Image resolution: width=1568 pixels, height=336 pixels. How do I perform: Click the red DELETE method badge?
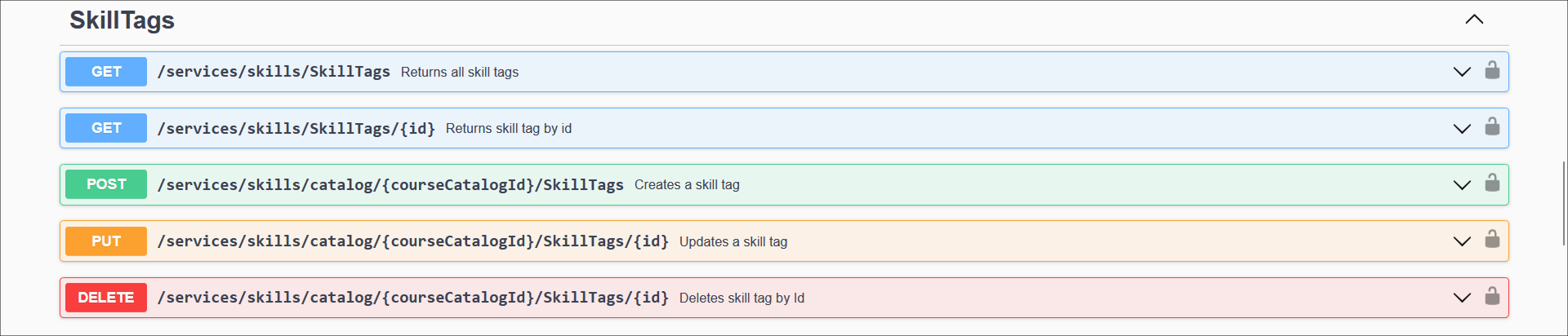click(106, 298)
